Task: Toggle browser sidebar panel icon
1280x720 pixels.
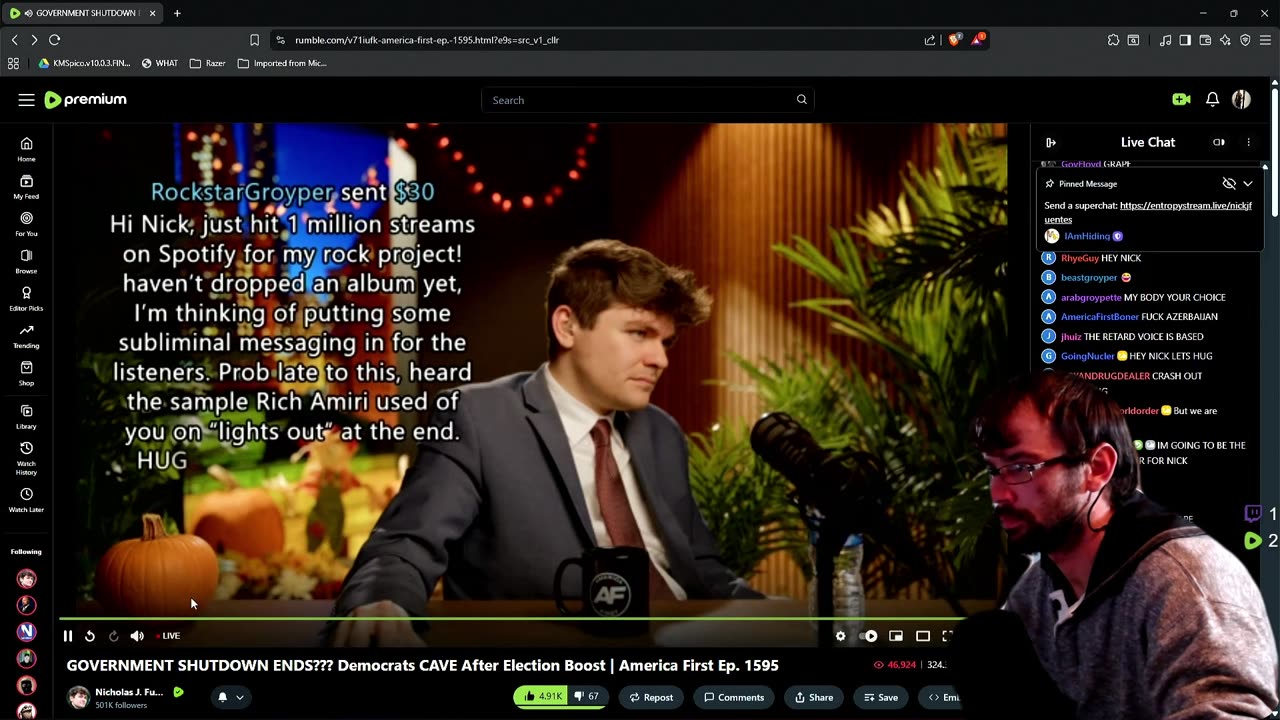Action: click(1185, 40)
